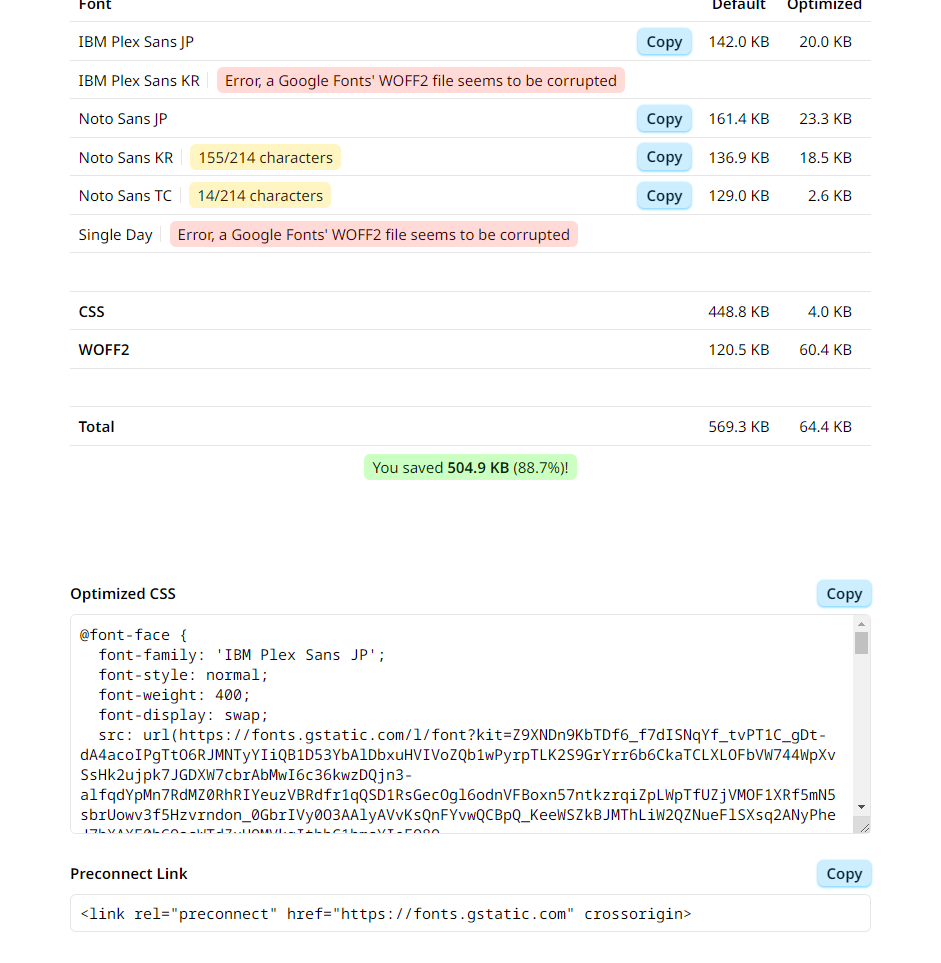The height and width of the screenshot is (963, 941).
Task: Click the resize handle of the CSS text area
Action: 864,827
